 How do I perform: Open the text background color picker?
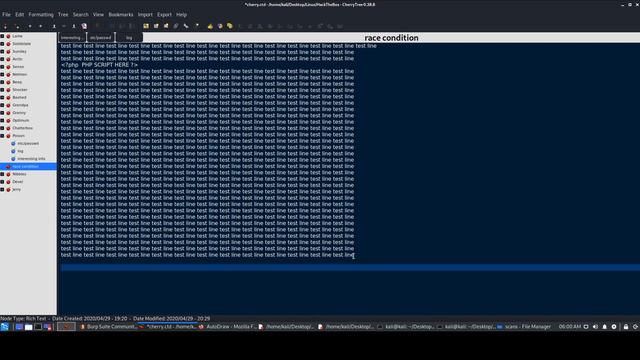tap(230, 26)
